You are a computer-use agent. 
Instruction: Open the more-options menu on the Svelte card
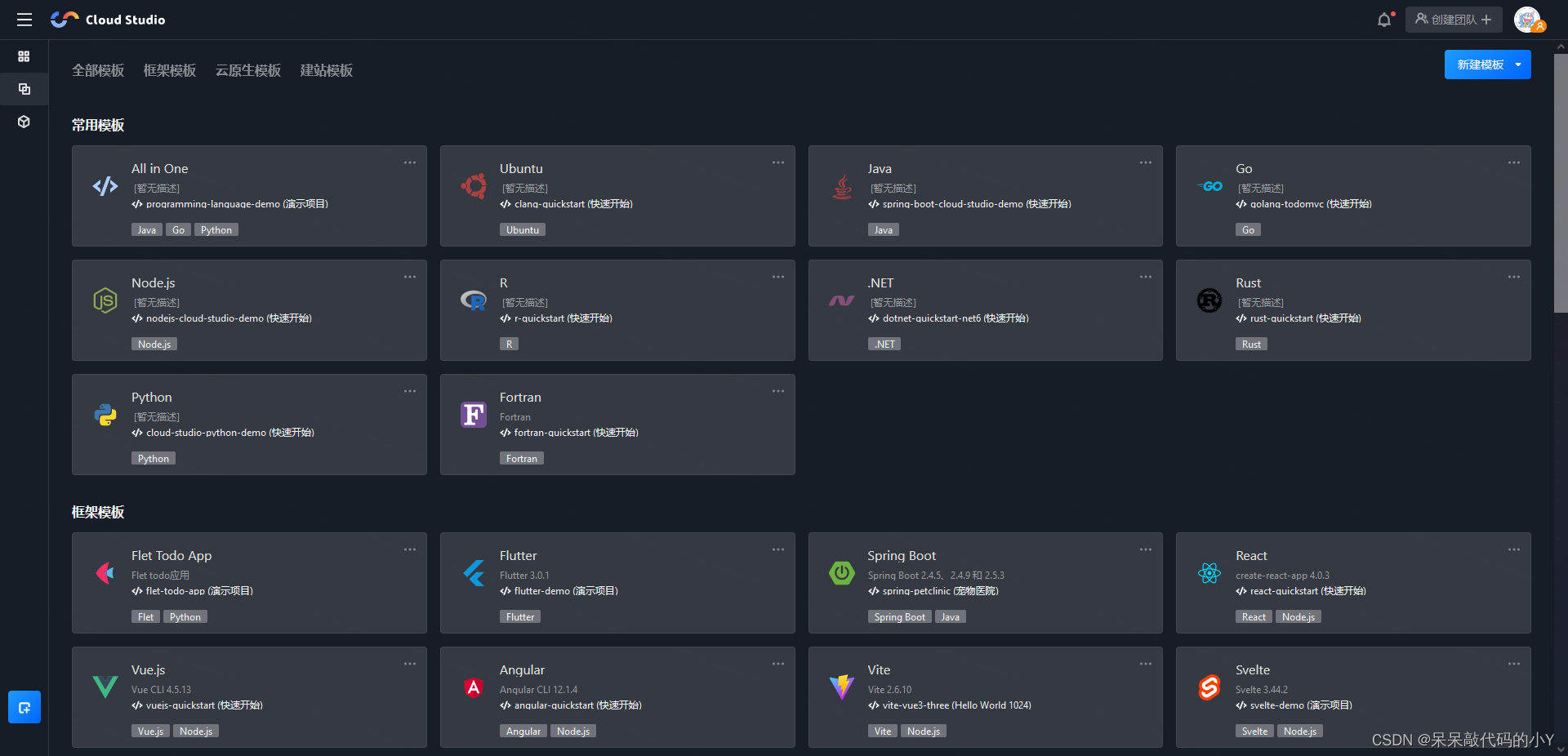tap(1512, 664)
